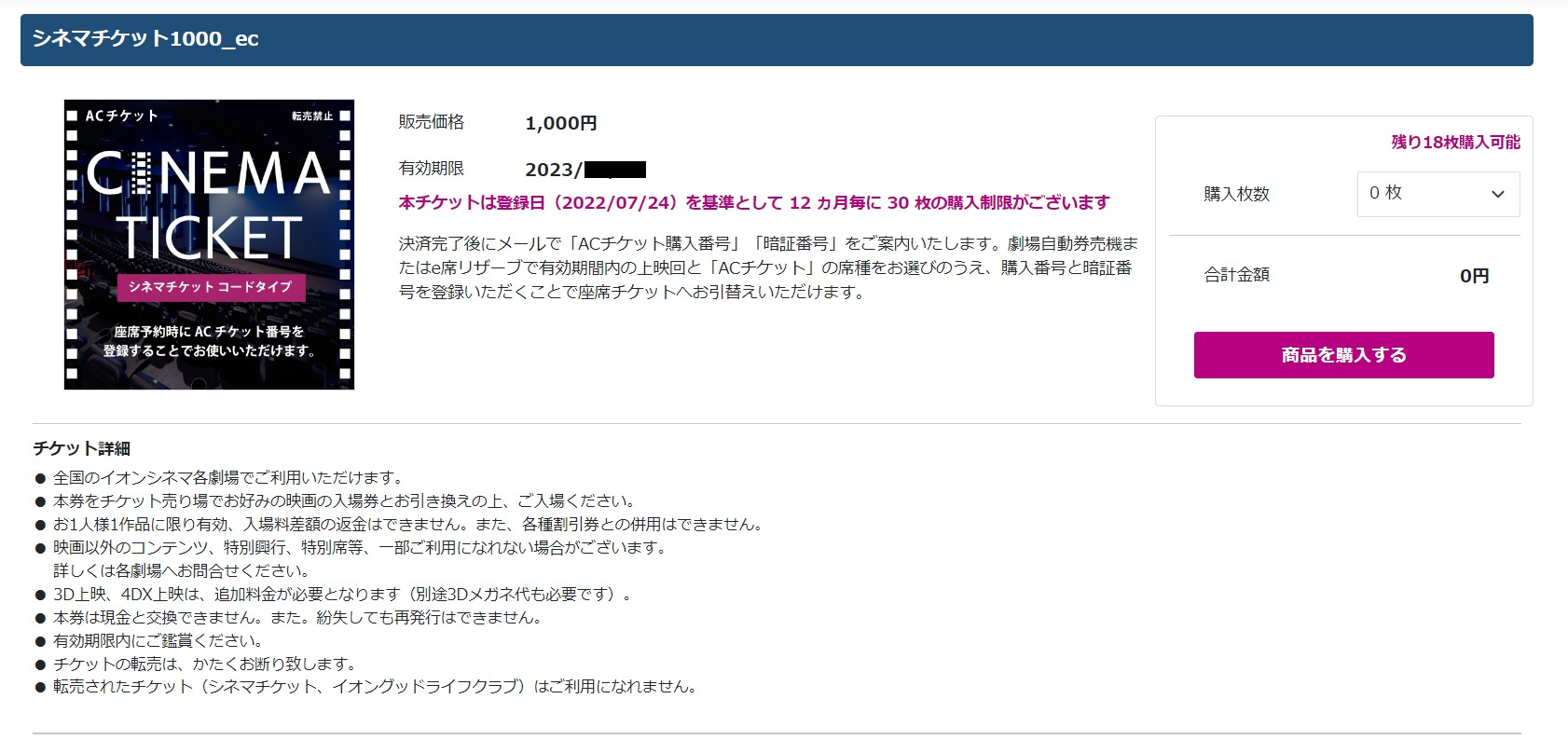Click the paragraph starting 決済完了後にメールで
This screenshot has height=740, width=1568.
768,268
